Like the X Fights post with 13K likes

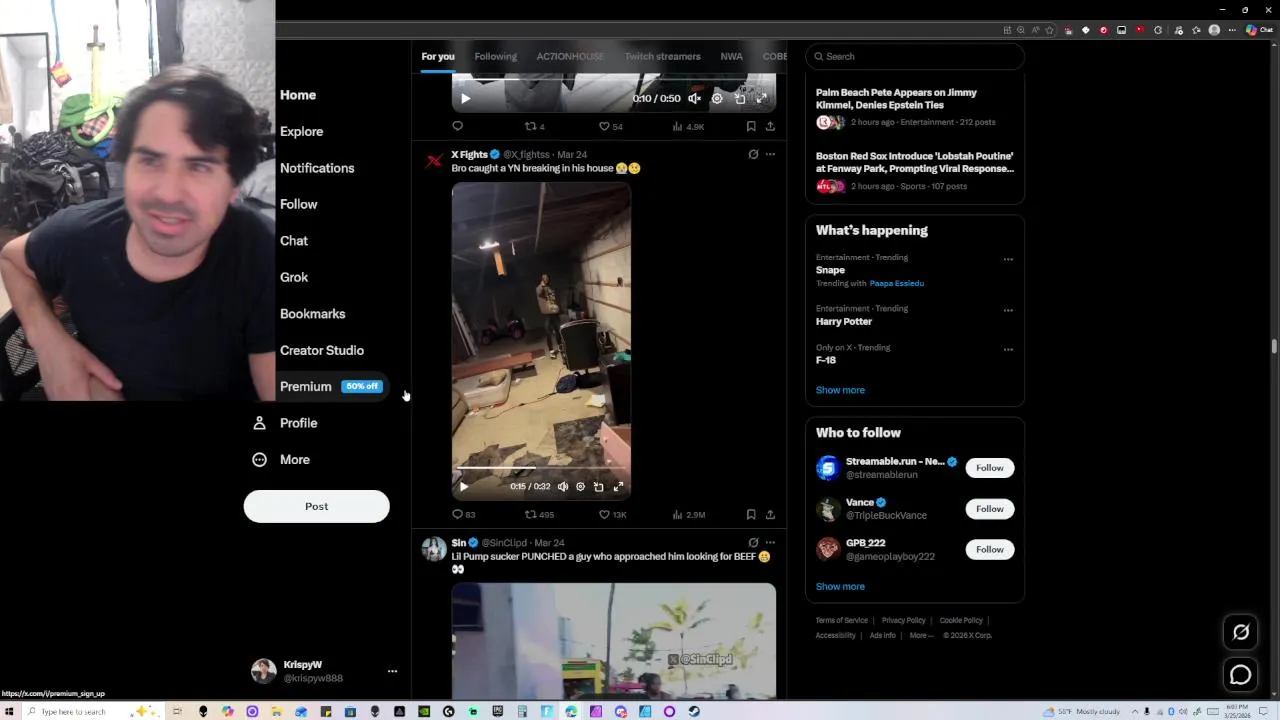612,515
